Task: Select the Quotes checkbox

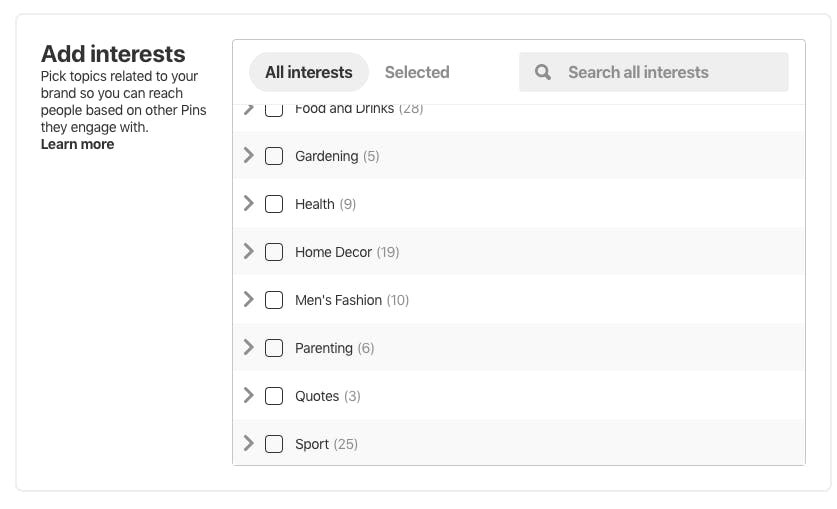Action: pos(274,396)
